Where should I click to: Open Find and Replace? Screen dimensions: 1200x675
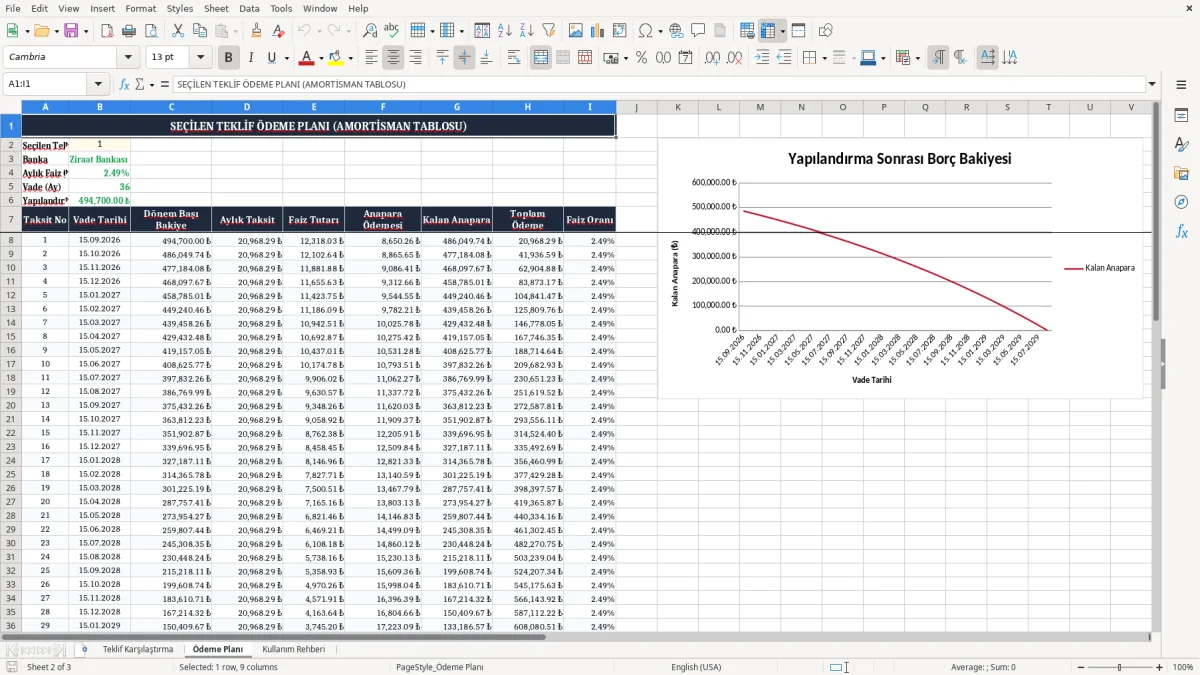tap(370, 31)
